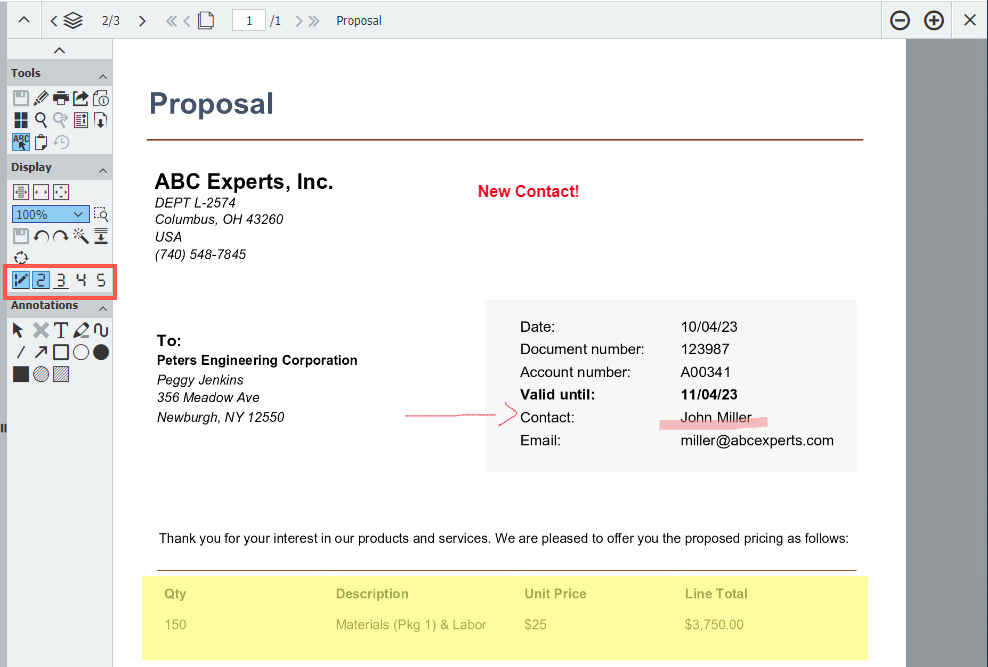
Task: Pick the arrow annotation tool
Action: (41, 351)
